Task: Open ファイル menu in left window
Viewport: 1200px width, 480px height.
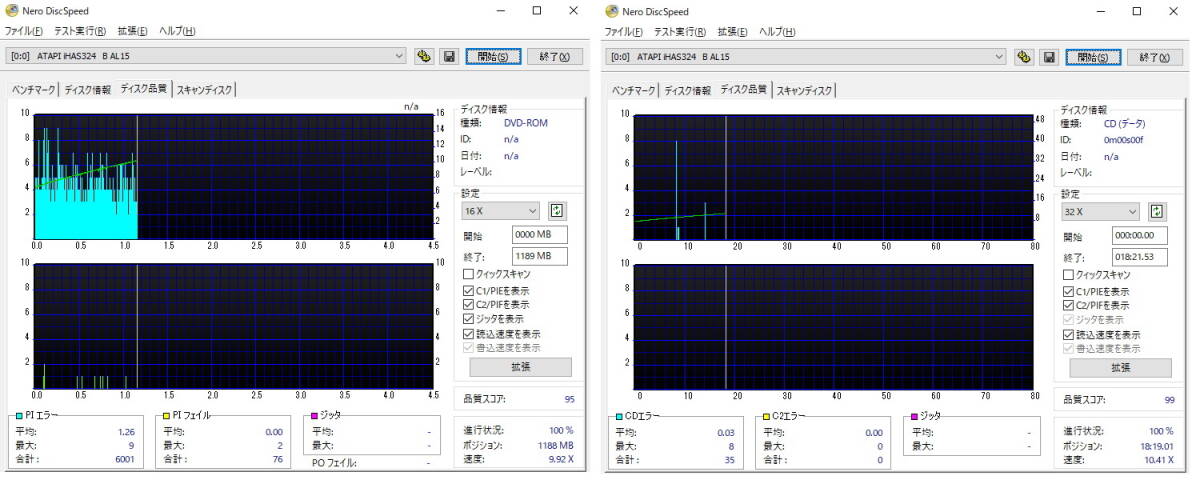Action: pyautogui.click(x=26, y=31)
